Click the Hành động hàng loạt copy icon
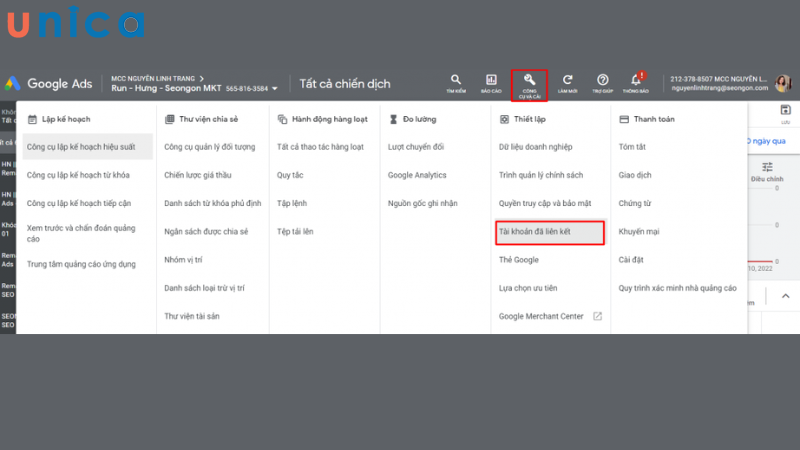This screenshot has width=800, height=450. click(282, 119)
